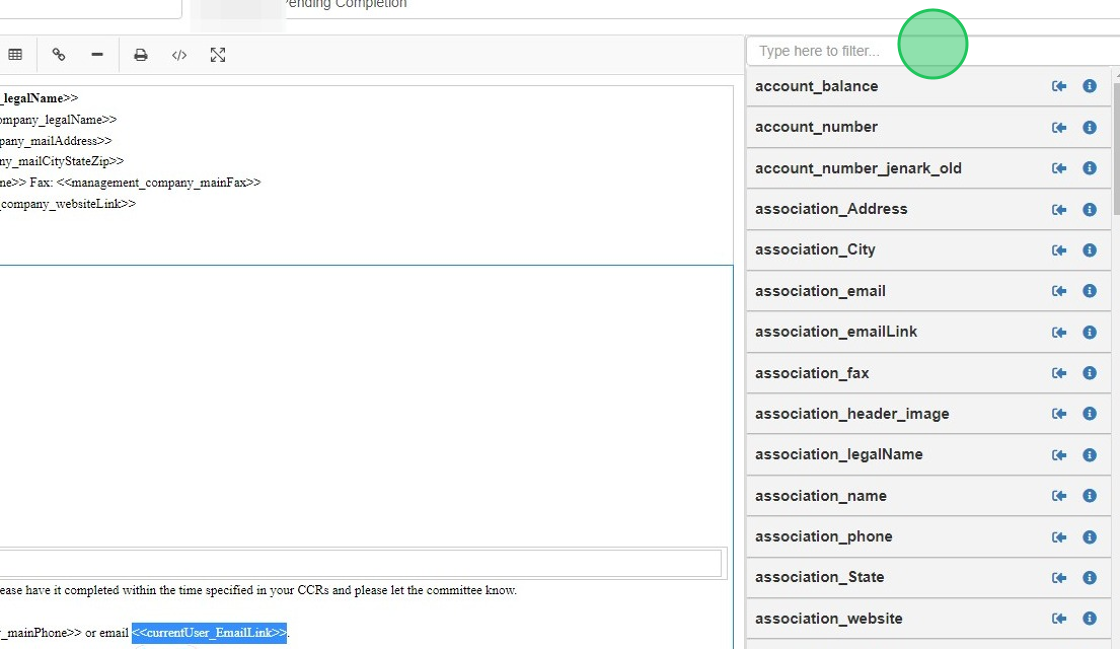Click the company_websiteLink placeholder line

pyautogui.click(x=68, y=204)
